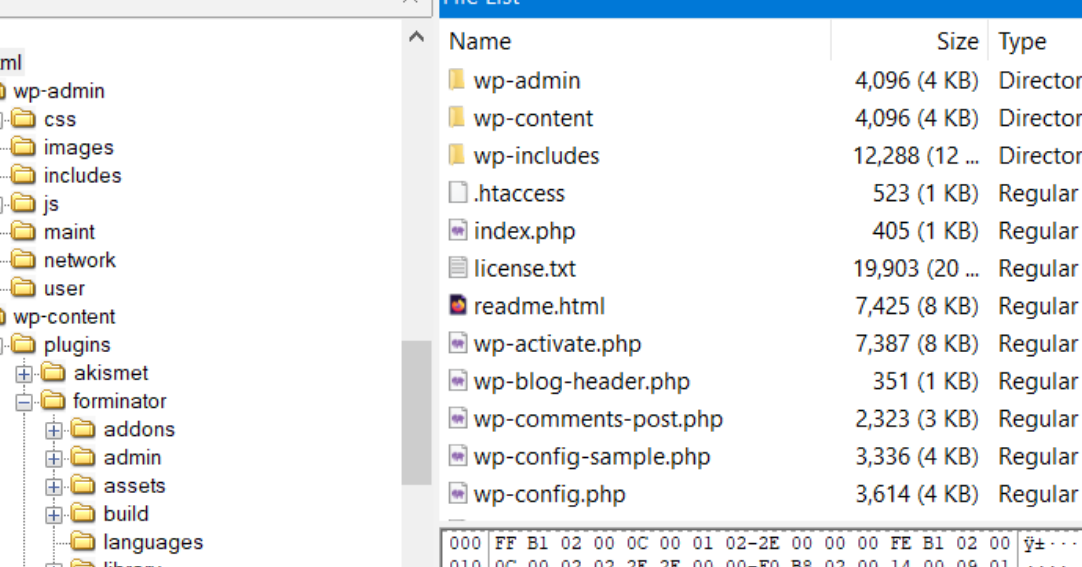Click the forminator folder icon in tree
This screenshot has height=567, width=1082.
tap(53, 401)
